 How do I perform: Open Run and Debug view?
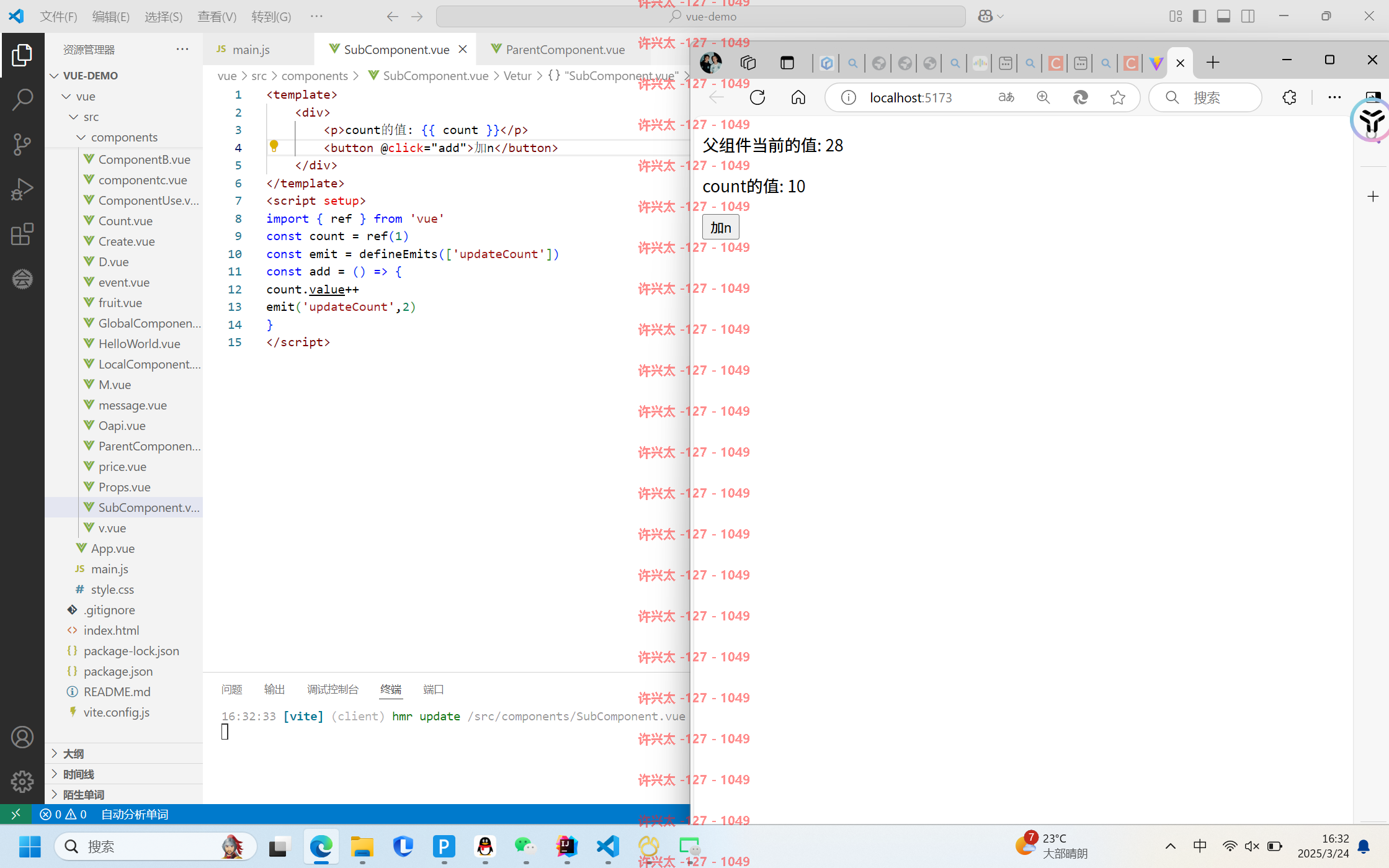point(22,189)
